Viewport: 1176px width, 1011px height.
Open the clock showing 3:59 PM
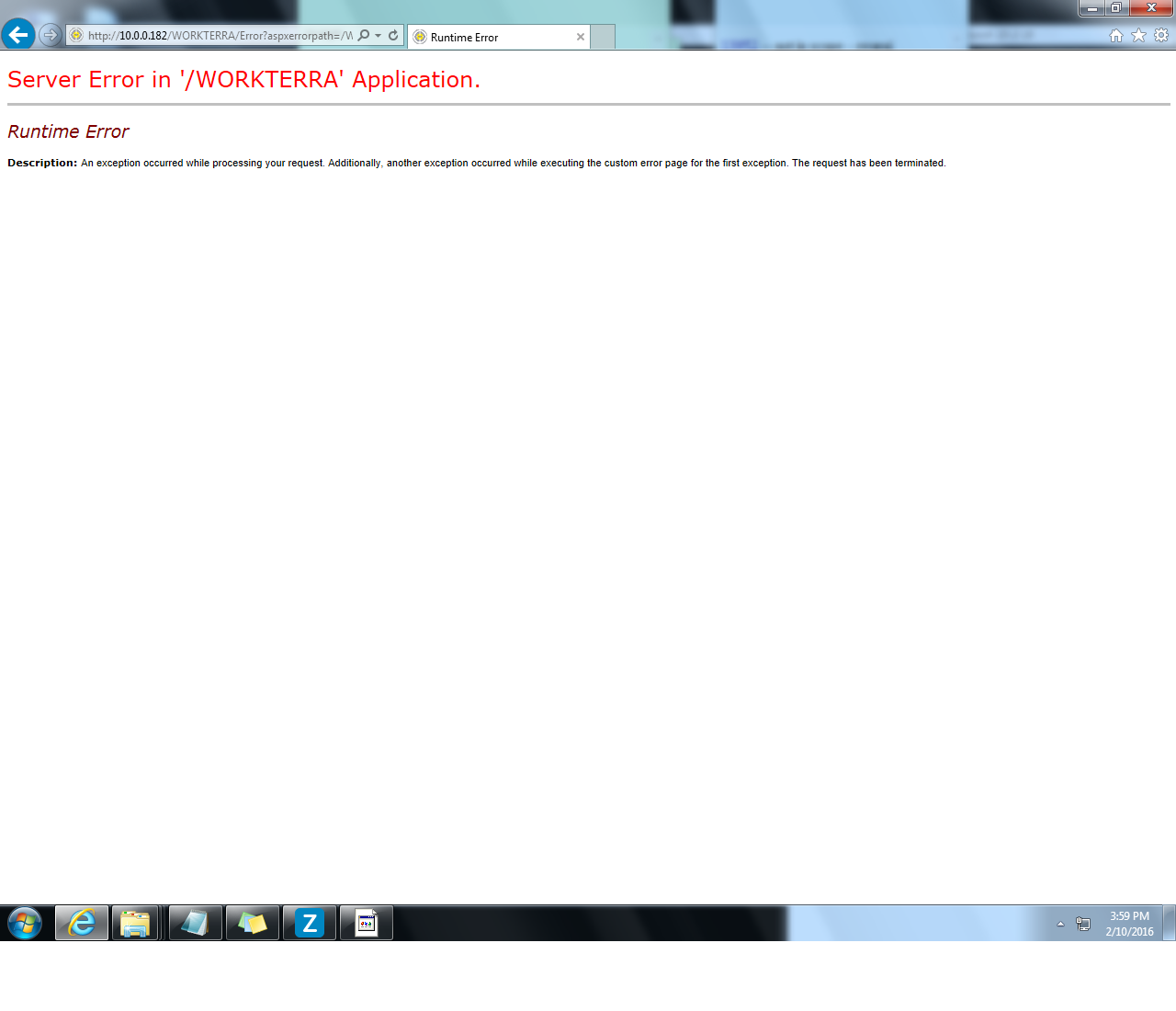1129,924
